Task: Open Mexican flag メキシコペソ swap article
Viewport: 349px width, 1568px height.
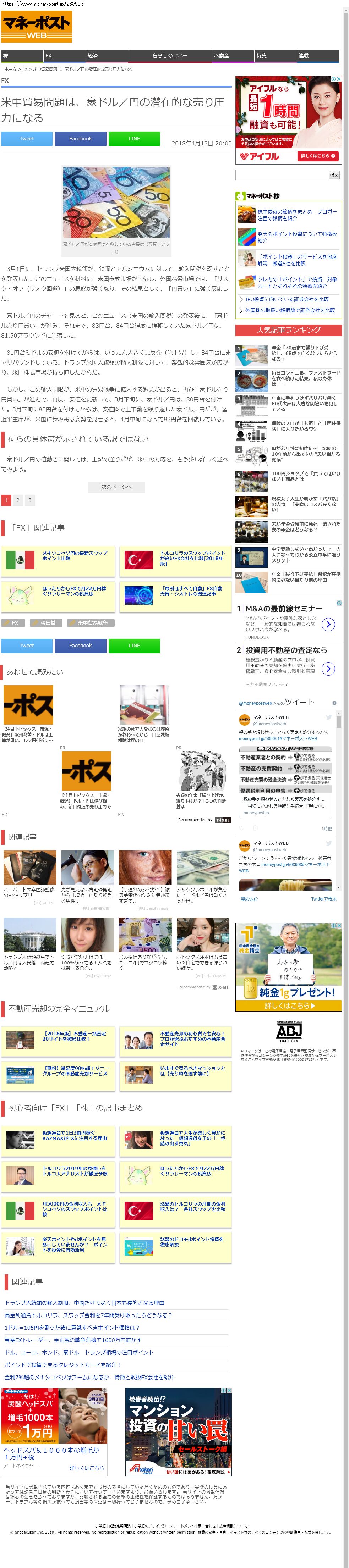Action: [58, 561]
